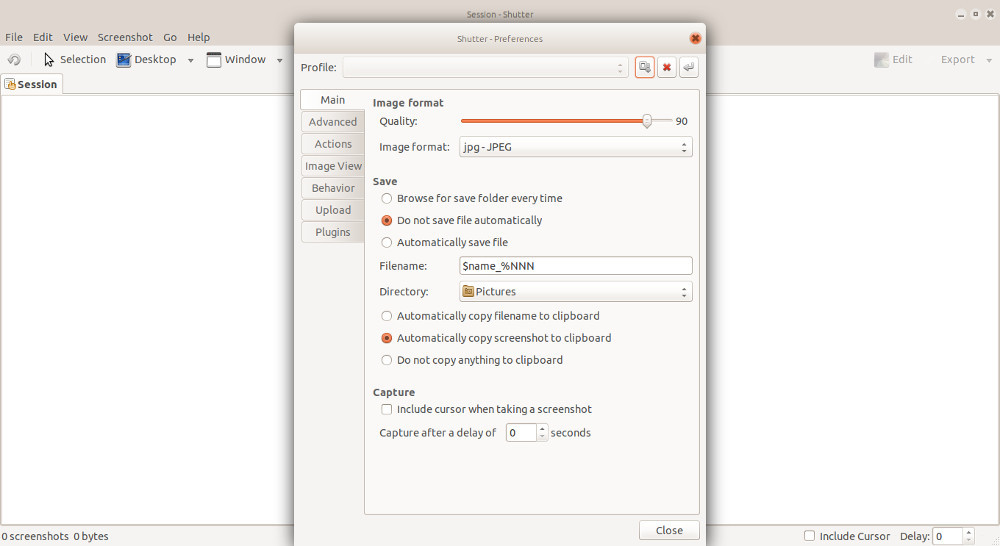
Task: Click the save profile icon
Action: click(x=645, y=67)
